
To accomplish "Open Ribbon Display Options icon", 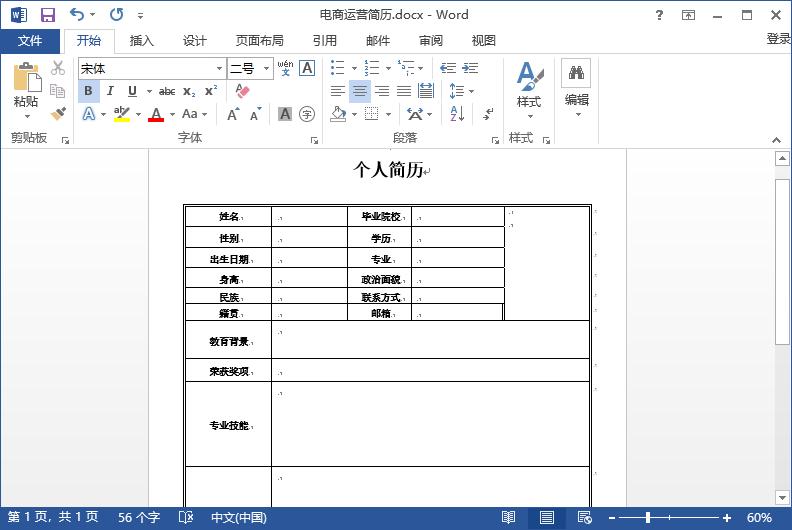I will pyautogui.click(x=688, y=15).
